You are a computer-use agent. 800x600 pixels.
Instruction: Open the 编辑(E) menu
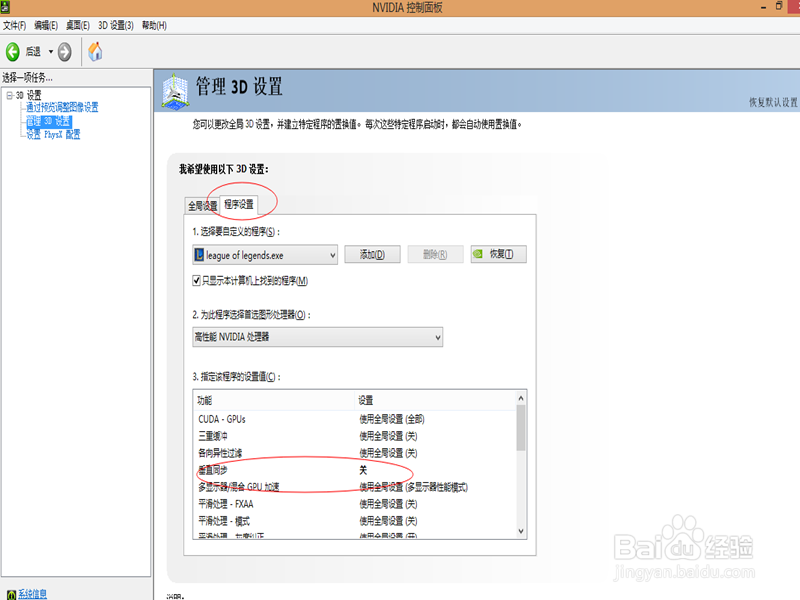(x=46, y=26)
